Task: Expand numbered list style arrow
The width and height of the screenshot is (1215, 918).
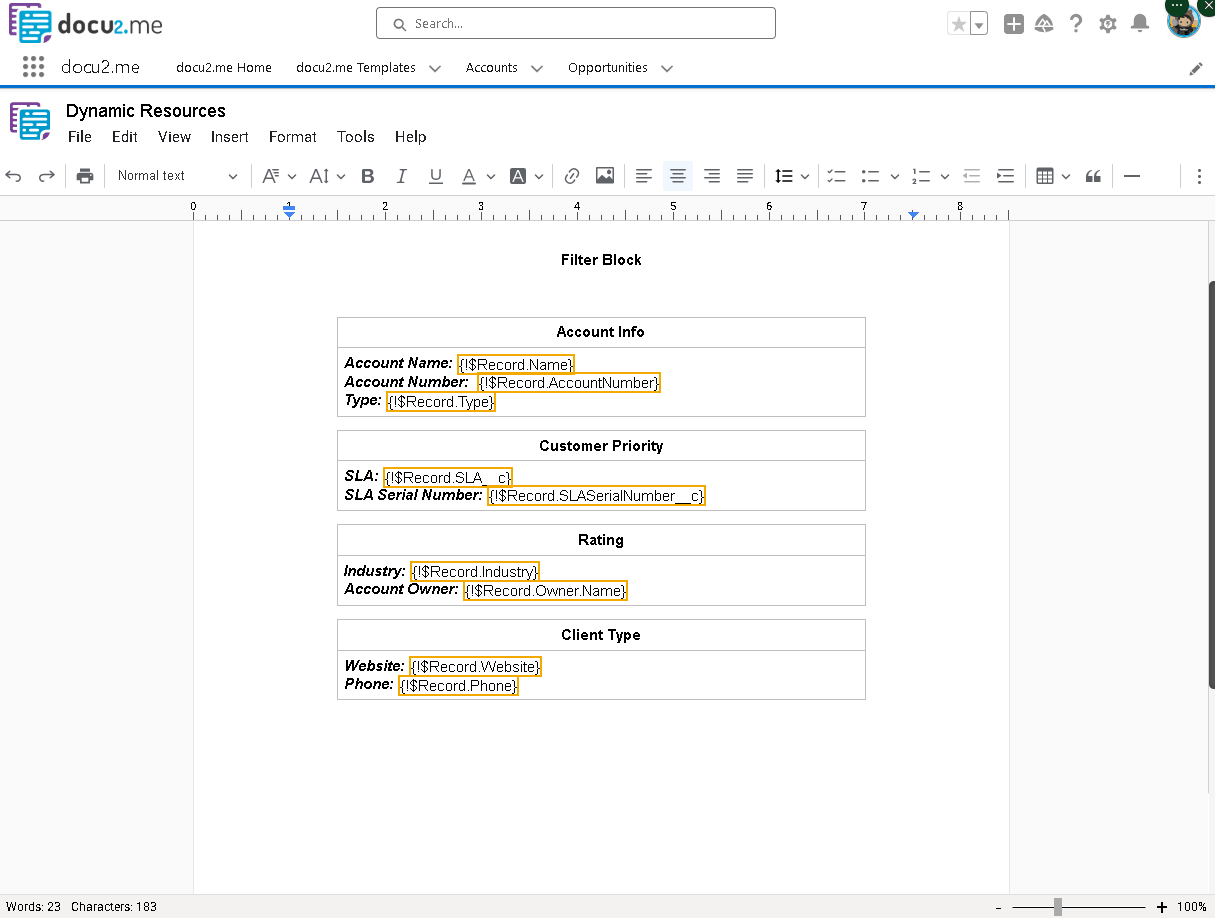Action: click(945, 177)
